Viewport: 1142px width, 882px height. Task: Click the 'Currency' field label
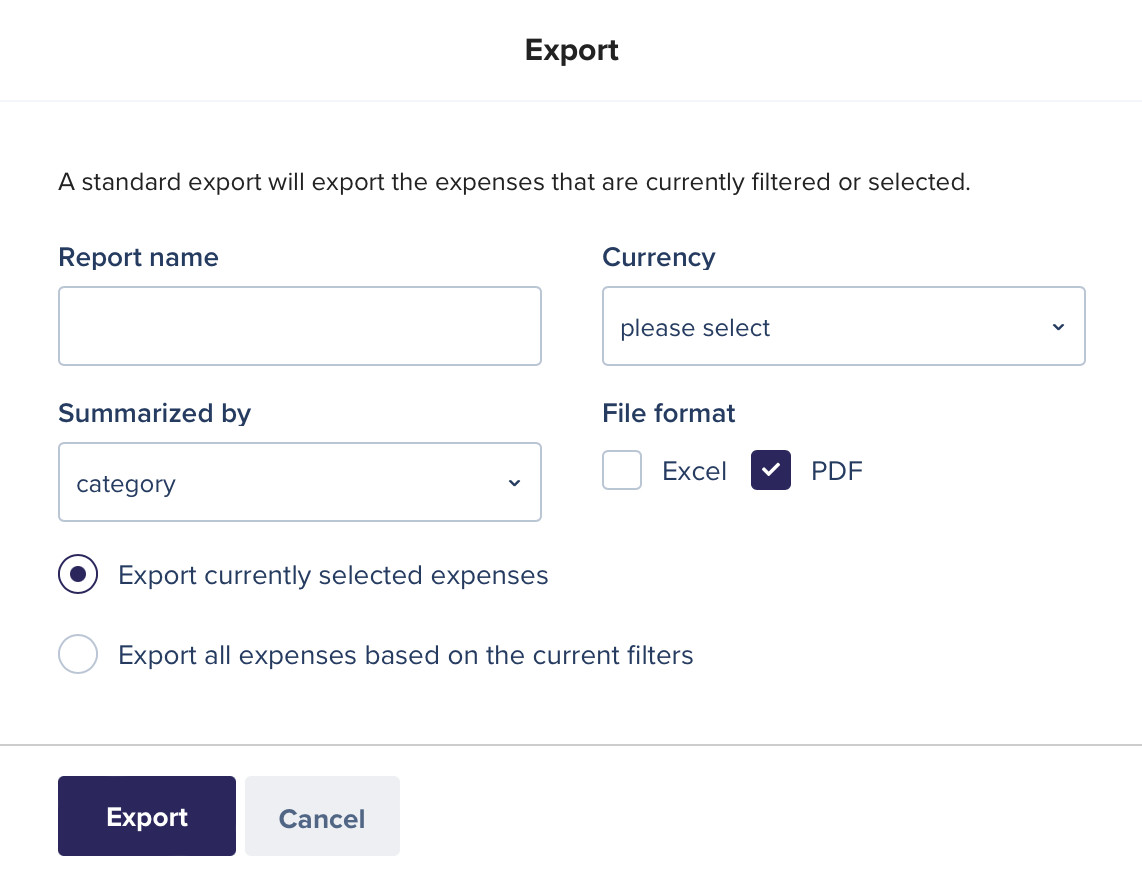click(x=658, y=257)
